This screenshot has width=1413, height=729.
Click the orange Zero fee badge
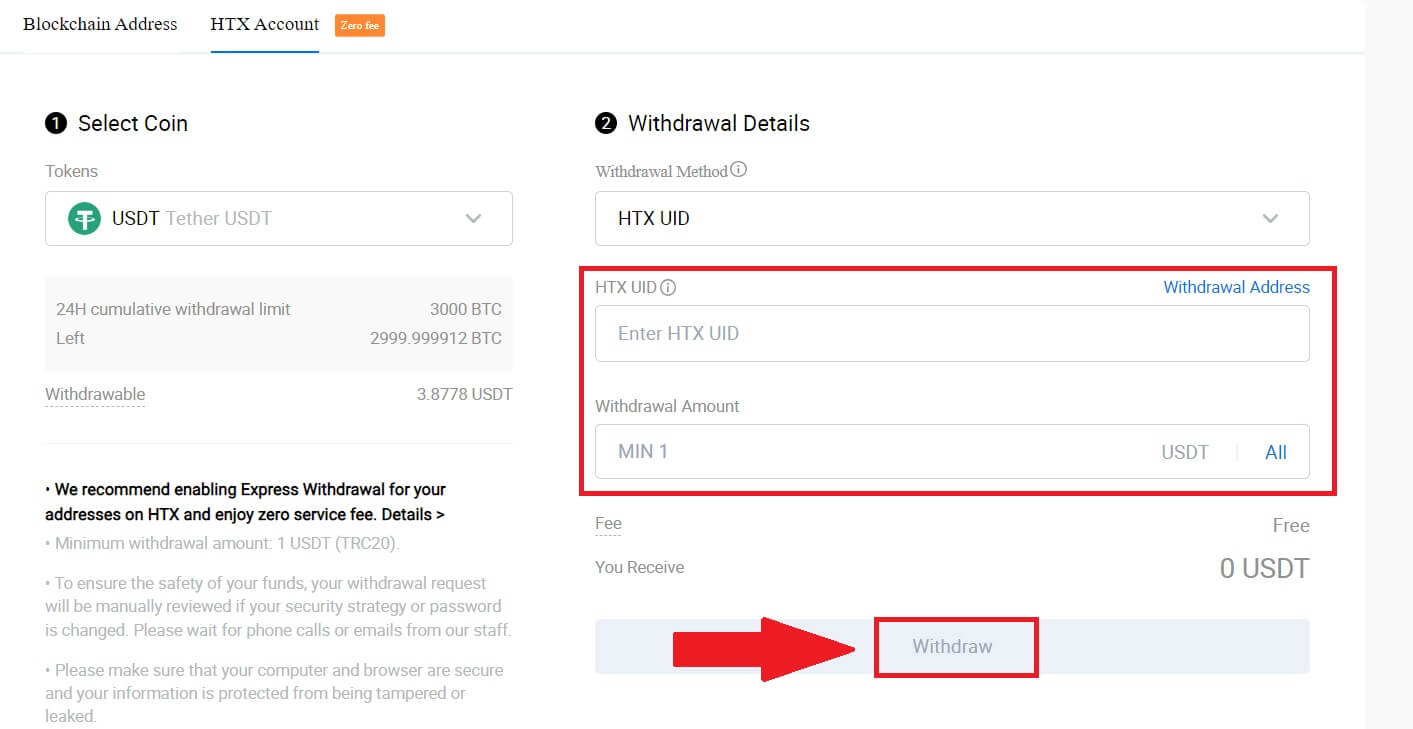[x=359, y=26]
